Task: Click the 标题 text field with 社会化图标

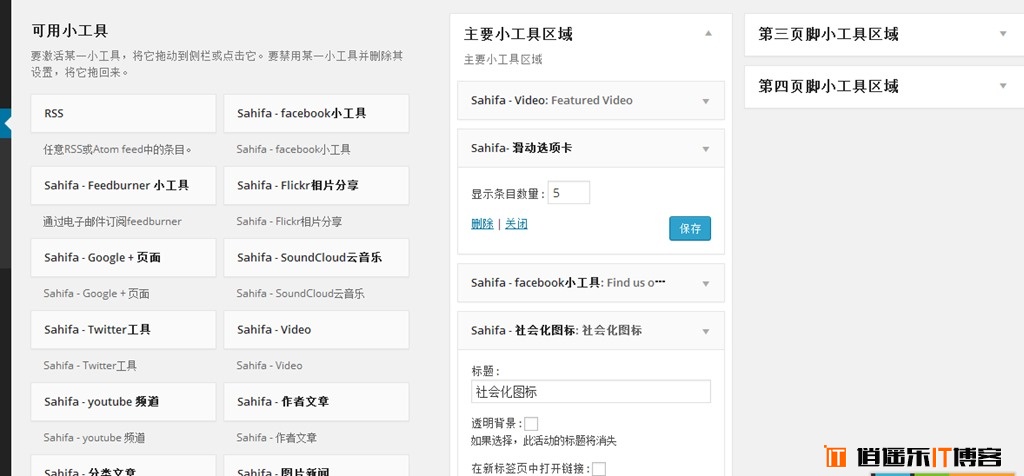Action: coord(591,392)
